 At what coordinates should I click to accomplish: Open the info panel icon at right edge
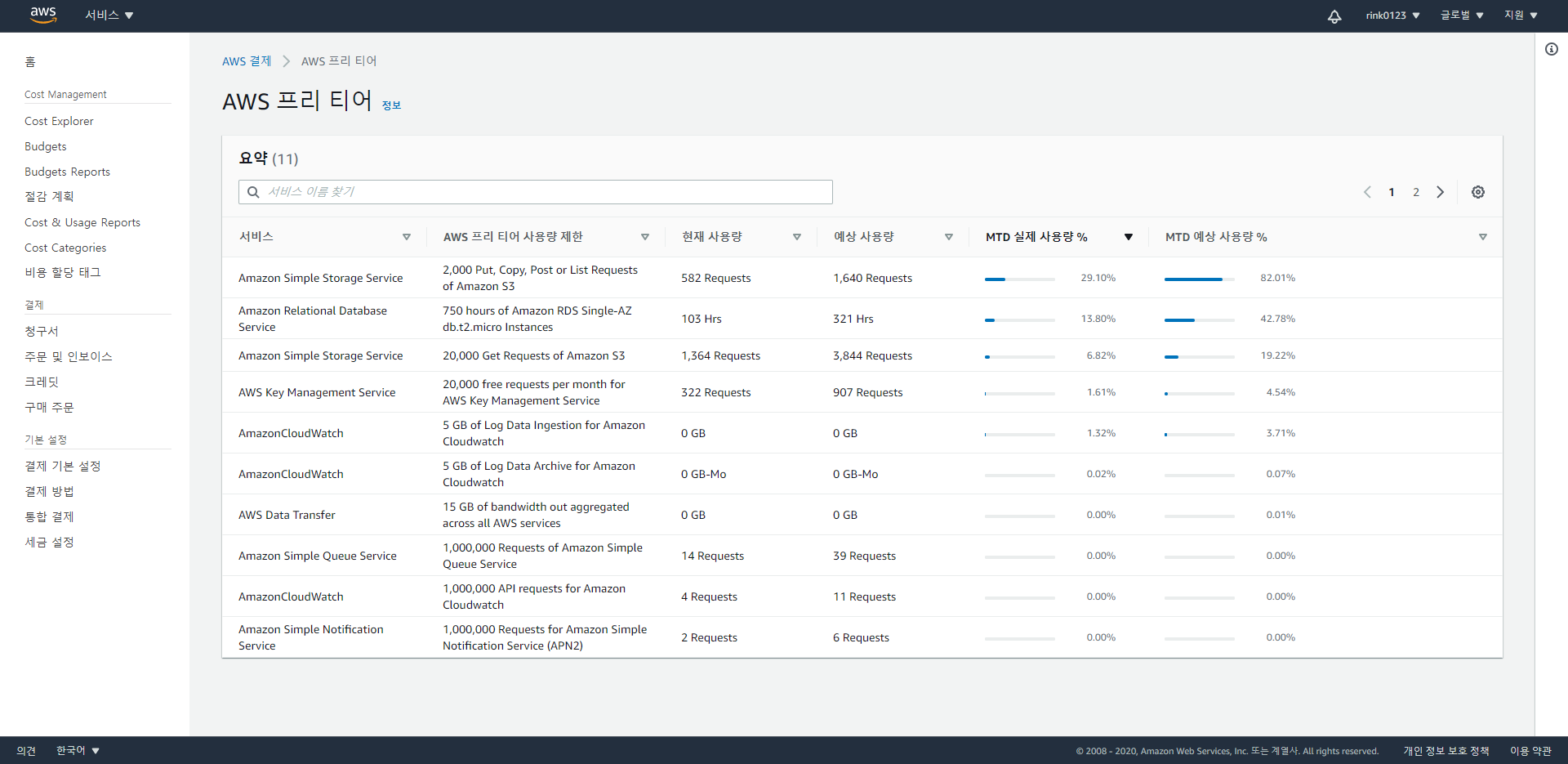point(1552,49)
